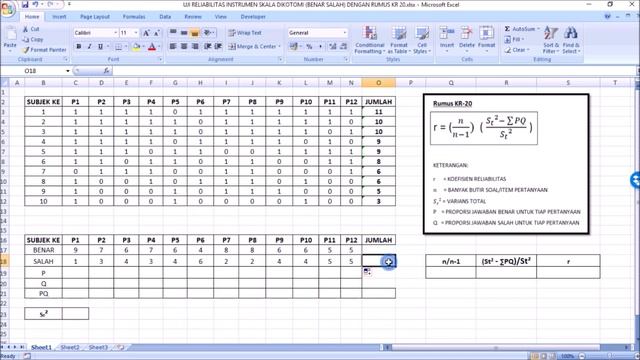The image size is (640, 360).
Task: Save workbook via Quick Access toolbar
Action: coord(25,4)
